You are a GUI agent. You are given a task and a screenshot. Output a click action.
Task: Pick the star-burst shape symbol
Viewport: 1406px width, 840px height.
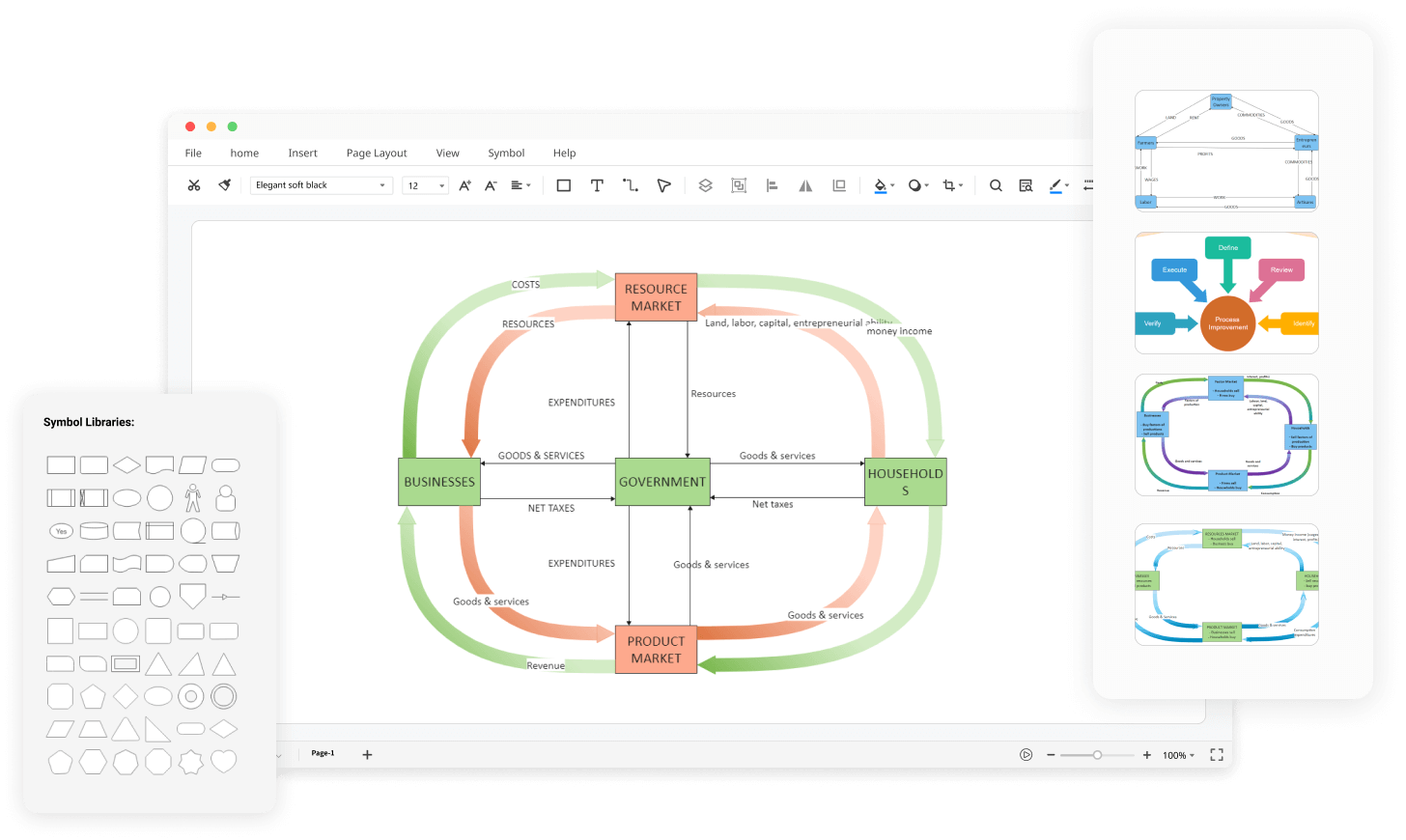(x=191, y=762)
